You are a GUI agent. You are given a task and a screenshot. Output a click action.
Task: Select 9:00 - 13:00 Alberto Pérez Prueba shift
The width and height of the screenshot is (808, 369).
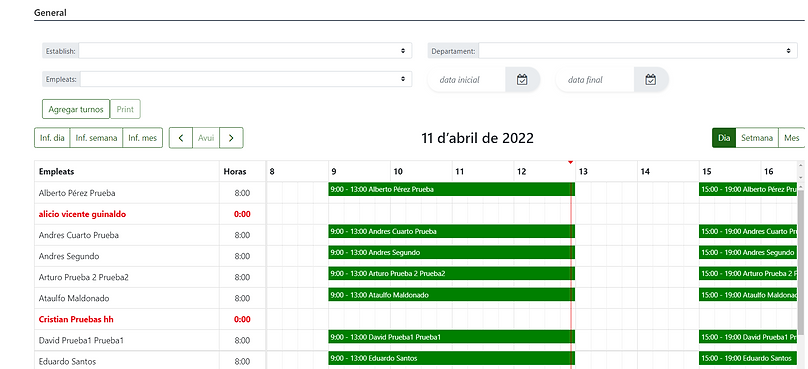451,189
